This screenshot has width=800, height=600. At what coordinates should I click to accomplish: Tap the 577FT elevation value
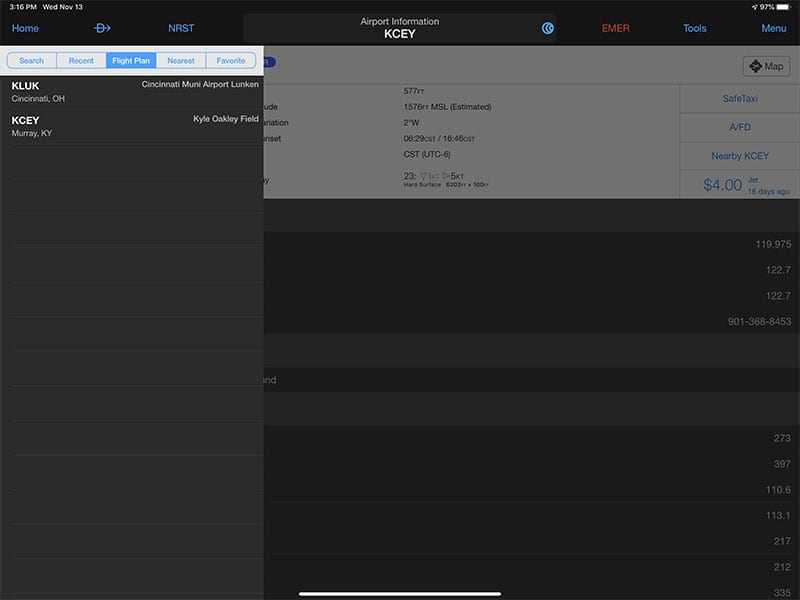414,91
